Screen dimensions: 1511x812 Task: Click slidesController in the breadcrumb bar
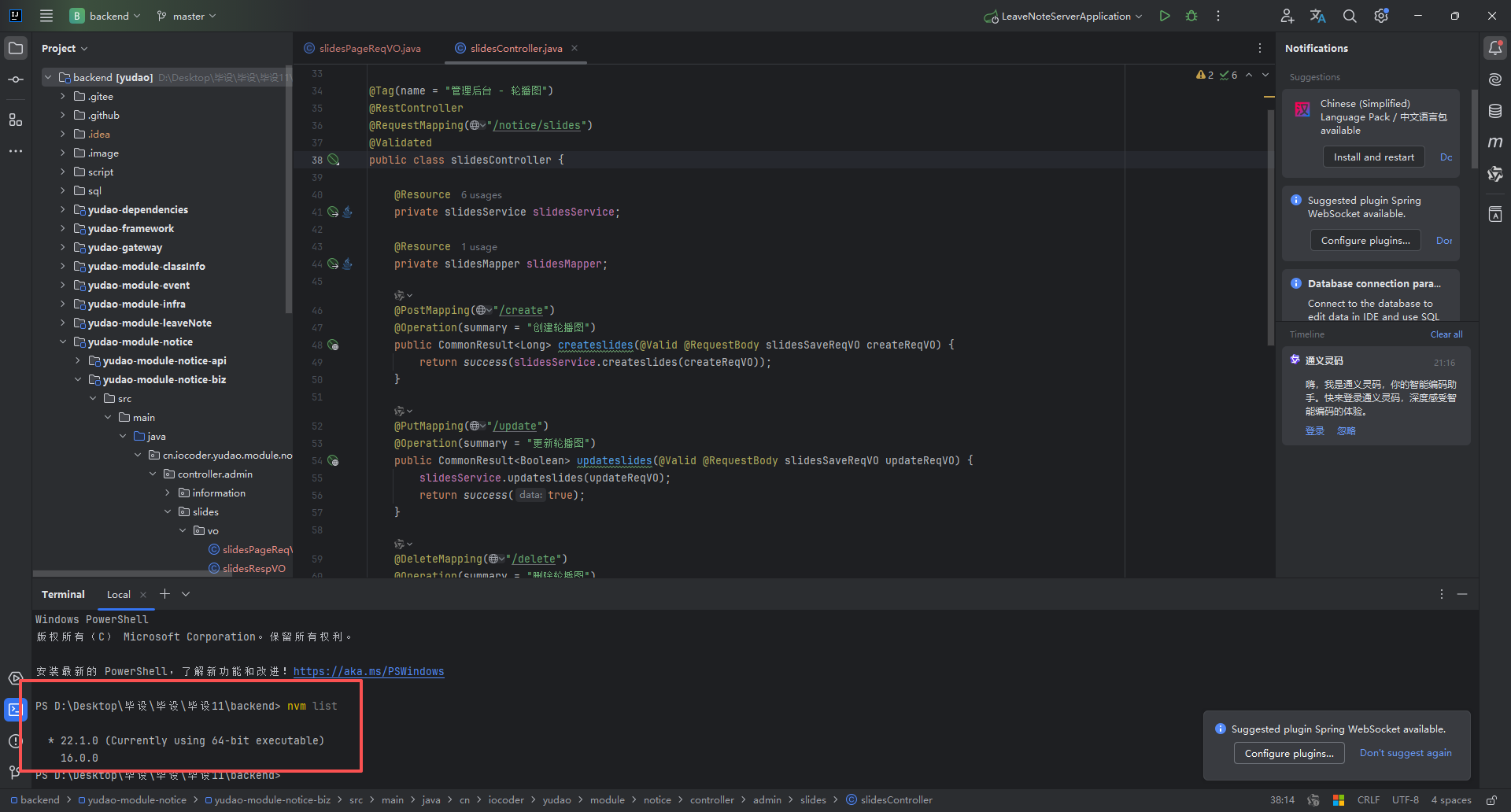point(896,799)
